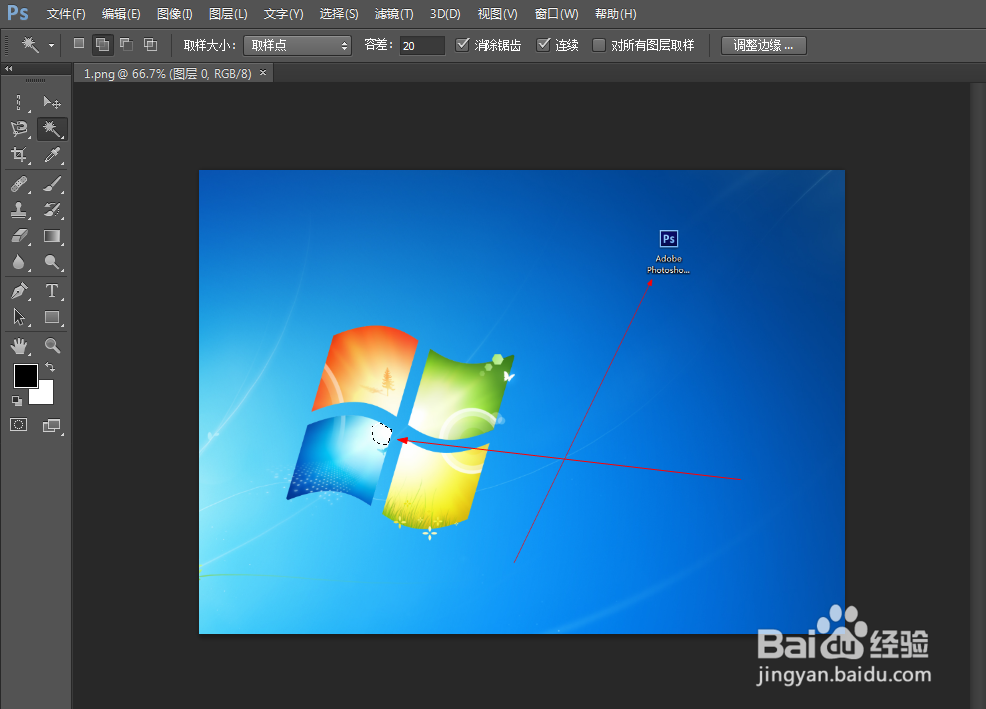Select the Clone Stamp tool
The width and height of the screenshot is (986, 709).
coord(19,209)
